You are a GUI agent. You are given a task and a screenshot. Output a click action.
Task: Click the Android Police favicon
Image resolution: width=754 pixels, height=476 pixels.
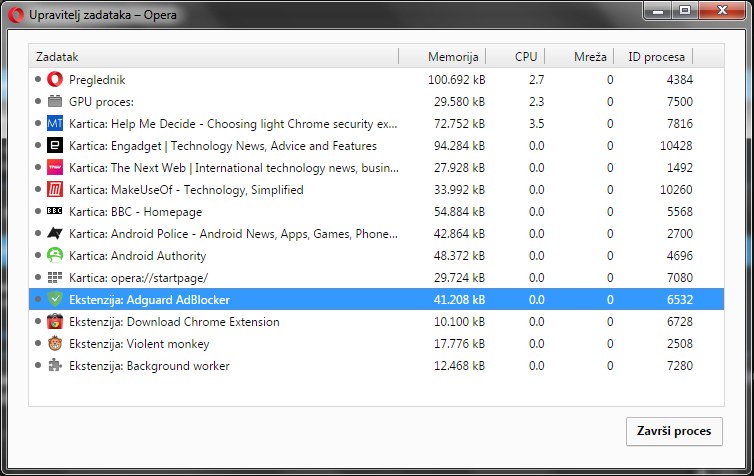[x=55, y=234]
